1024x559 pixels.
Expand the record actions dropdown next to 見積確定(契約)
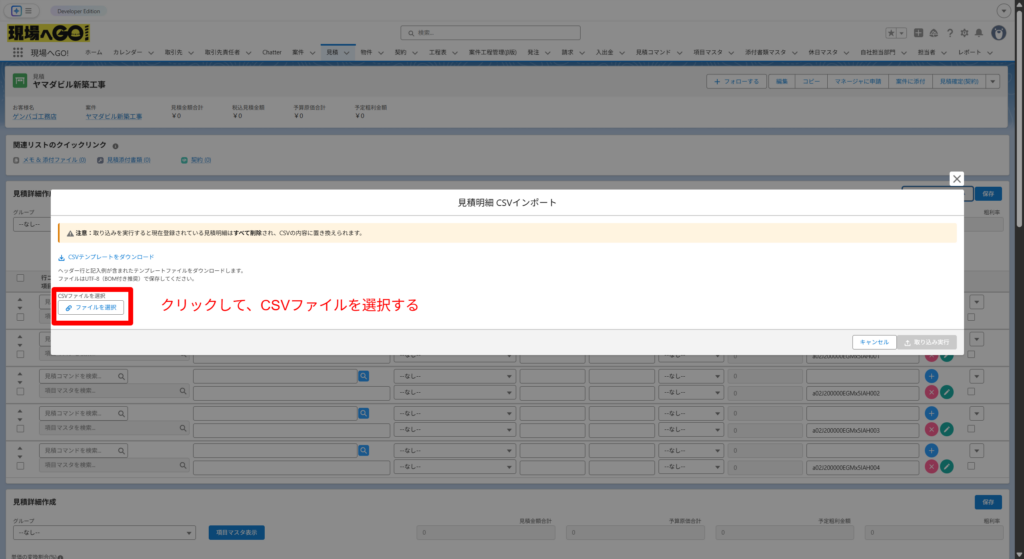tap(992, 81)
